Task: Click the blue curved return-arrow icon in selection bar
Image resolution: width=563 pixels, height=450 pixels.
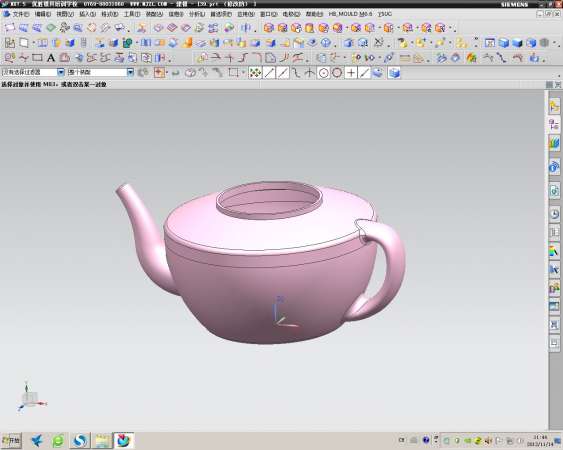Action: click(x=175, y=73)
